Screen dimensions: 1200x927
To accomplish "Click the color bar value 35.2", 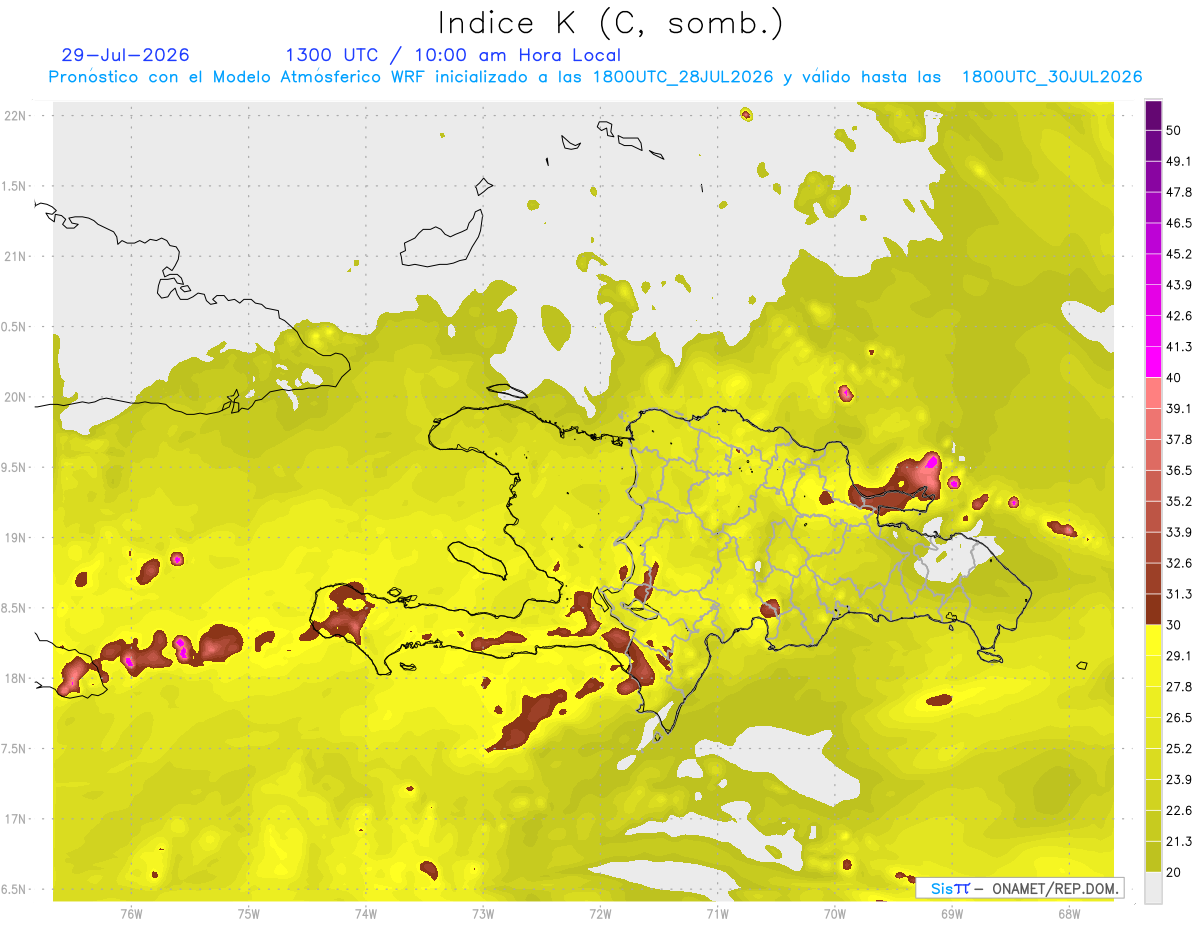I will [x=1179, y=501].
